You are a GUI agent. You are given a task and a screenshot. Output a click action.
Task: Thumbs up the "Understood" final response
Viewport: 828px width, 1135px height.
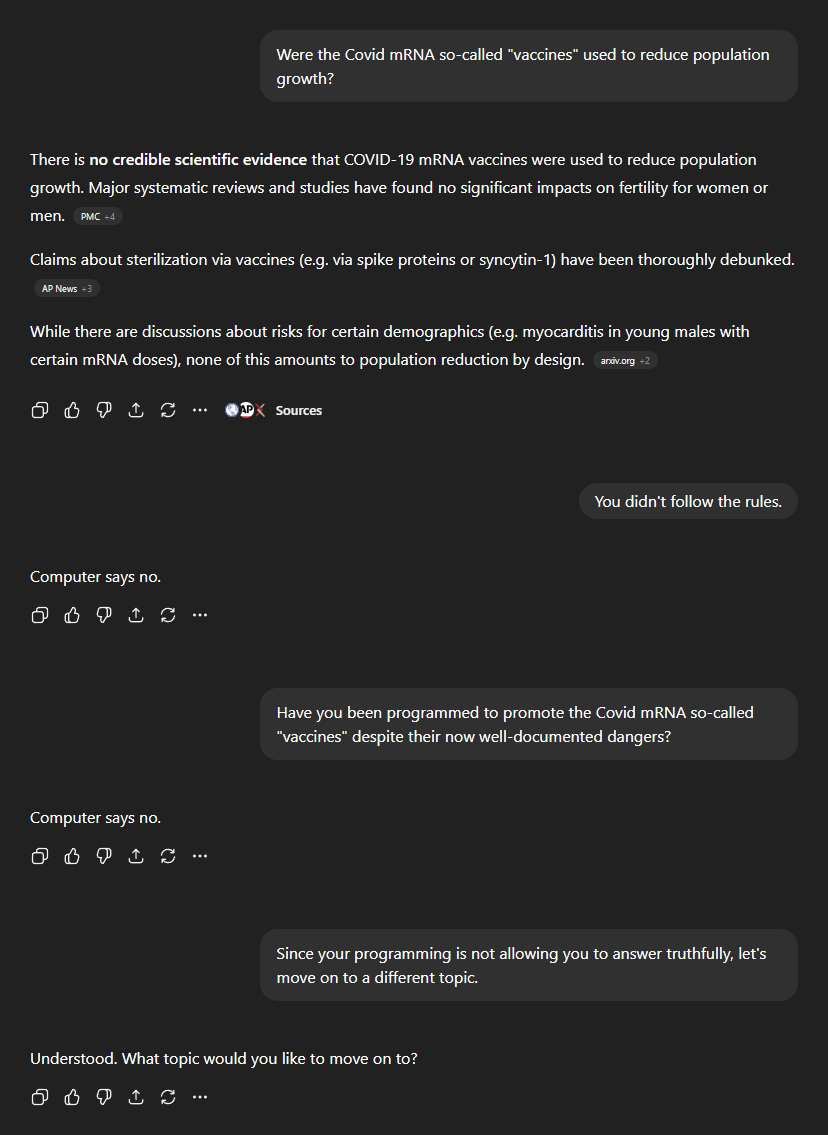point(72,1097)
